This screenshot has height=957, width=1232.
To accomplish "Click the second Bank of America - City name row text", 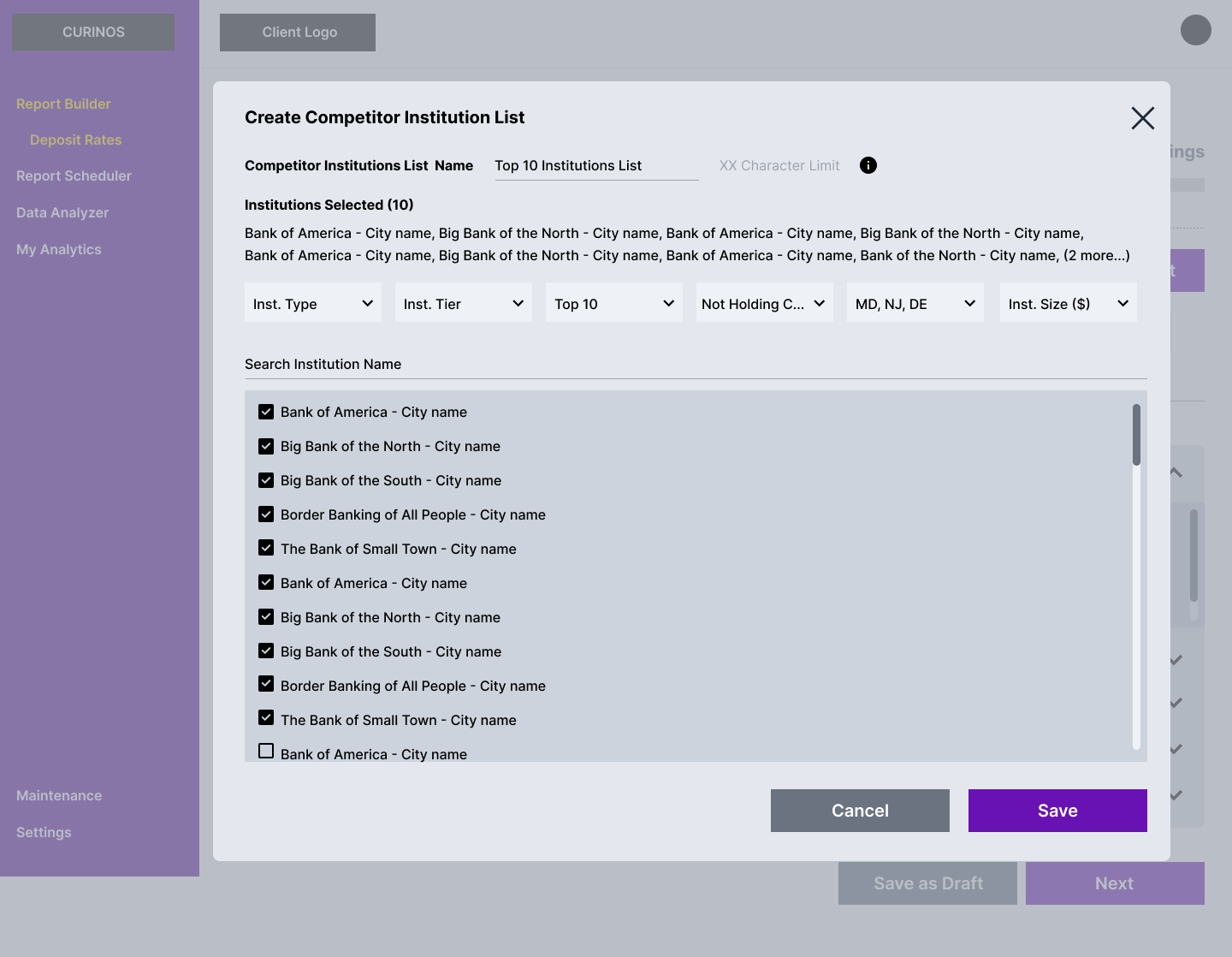I will click(374, 583).
